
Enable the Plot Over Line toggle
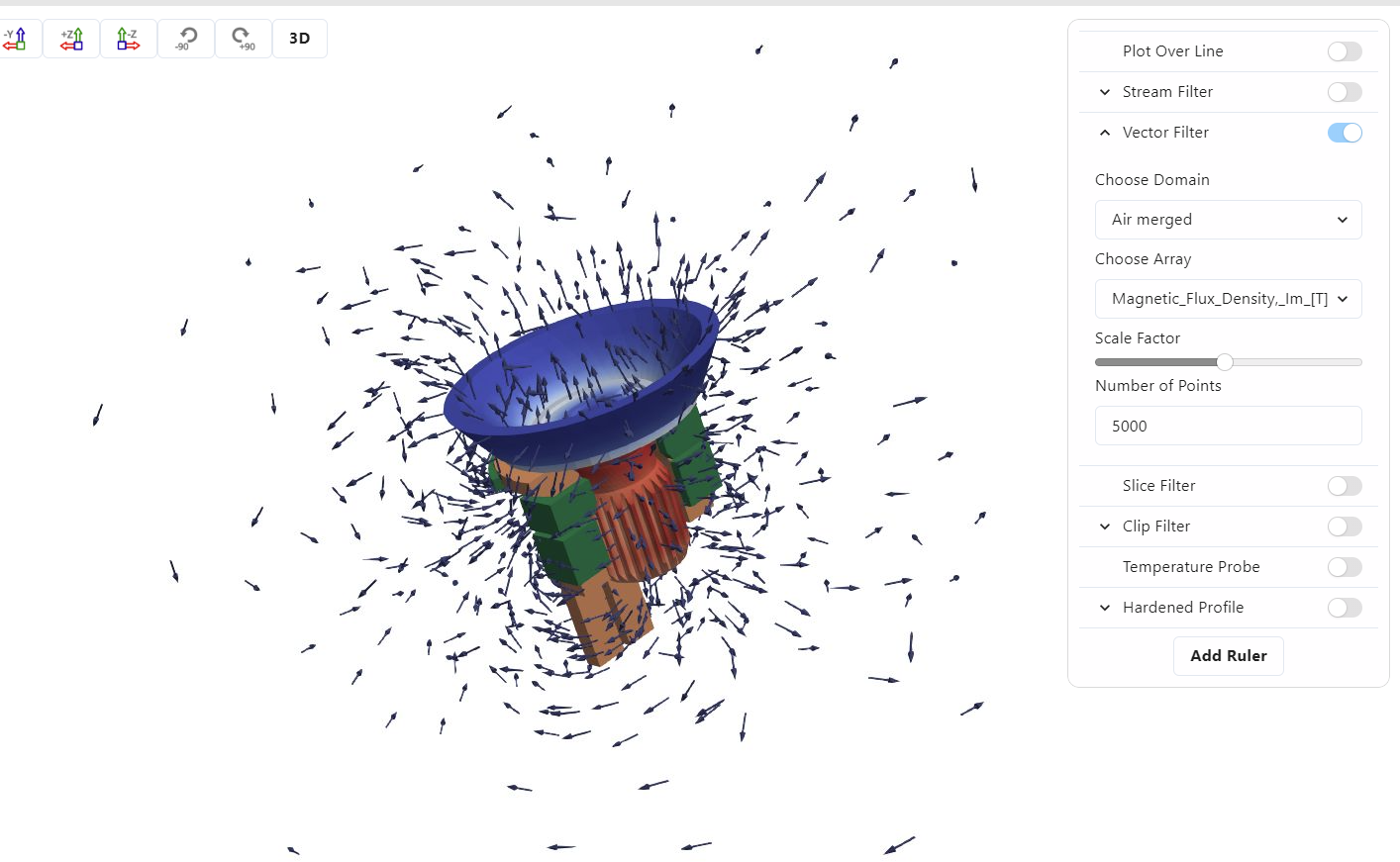click(1344, 51)
